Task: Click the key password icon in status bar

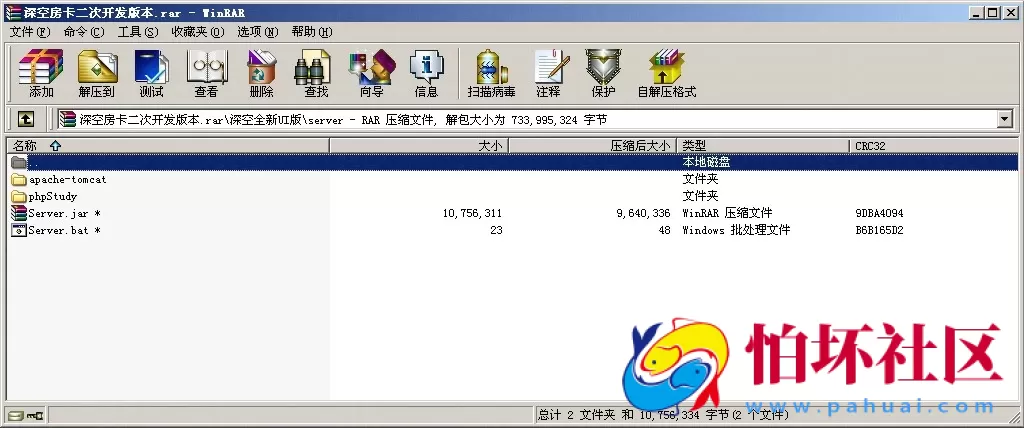Action: pyautogui.click(x=35, y=415)
